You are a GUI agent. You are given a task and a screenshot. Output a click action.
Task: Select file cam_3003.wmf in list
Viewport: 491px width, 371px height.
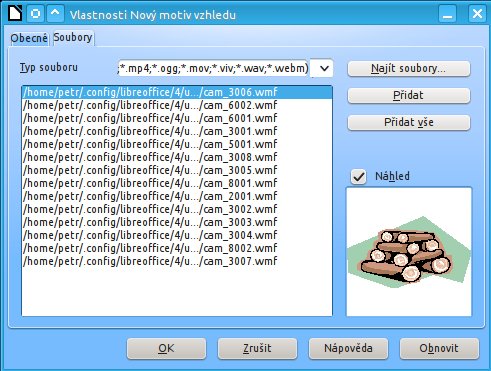pos(177,222)
